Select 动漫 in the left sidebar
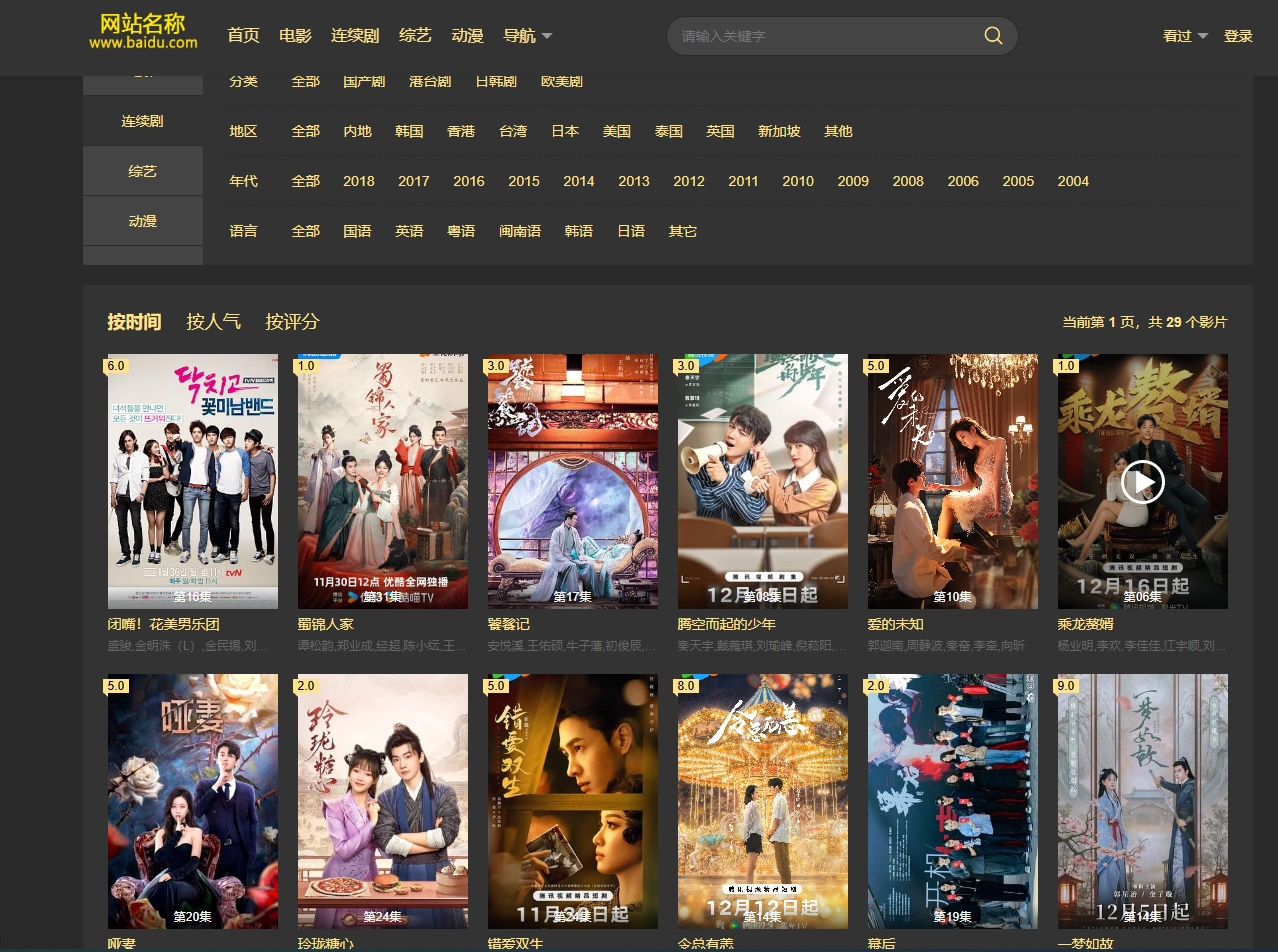The image size is (1278, 952). pyautogui.click(x=143, y=221)
